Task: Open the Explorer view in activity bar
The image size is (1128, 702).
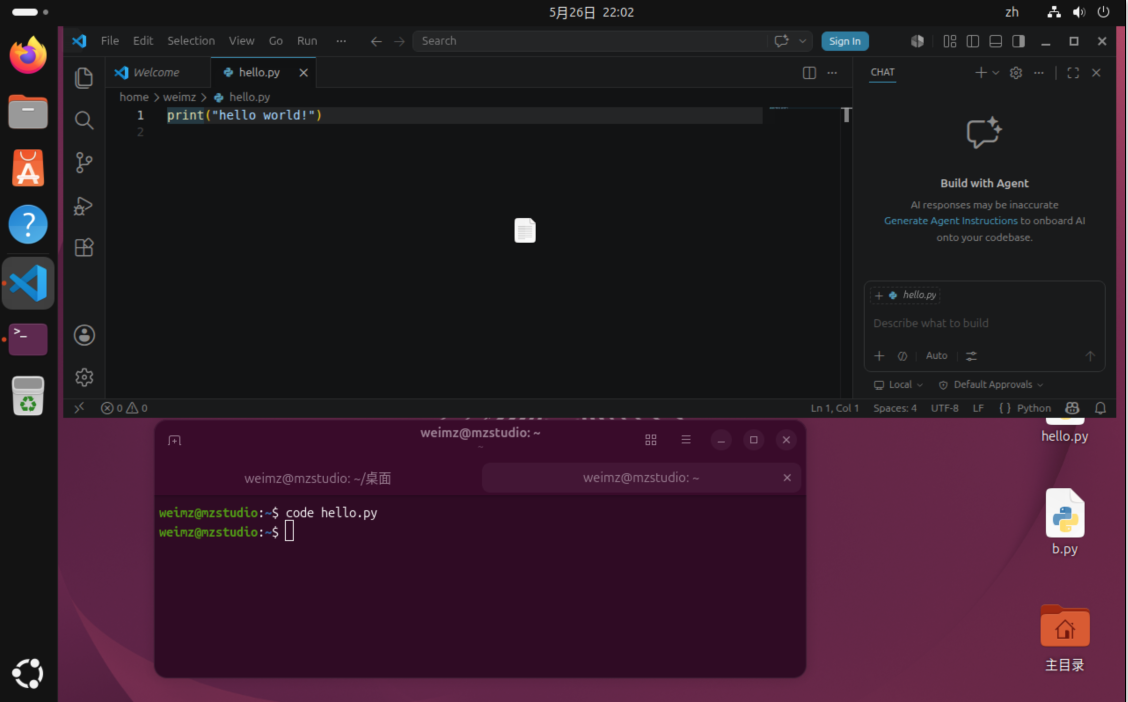Action: 84,78
